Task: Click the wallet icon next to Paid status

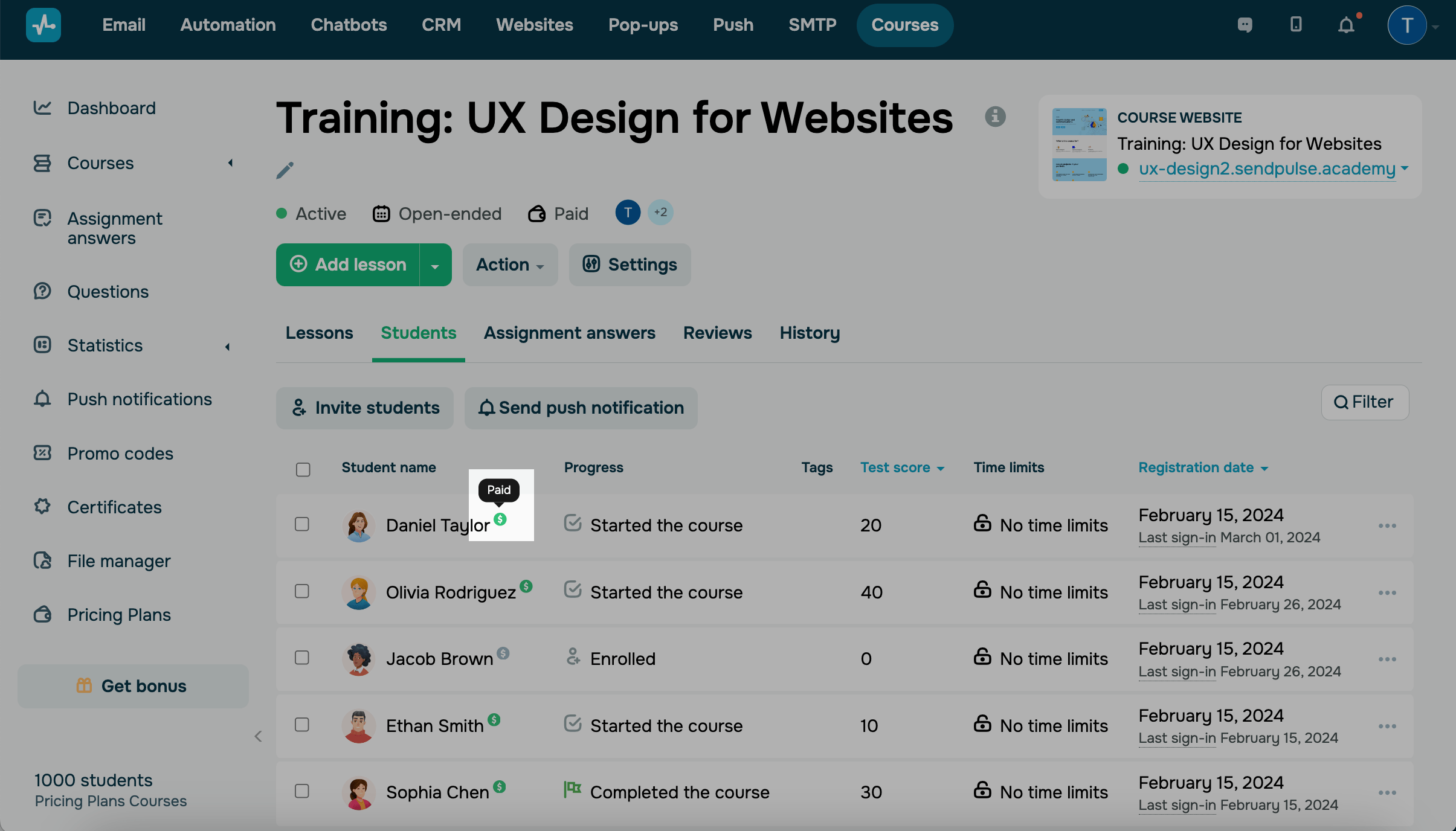Action: coord(536,214)
